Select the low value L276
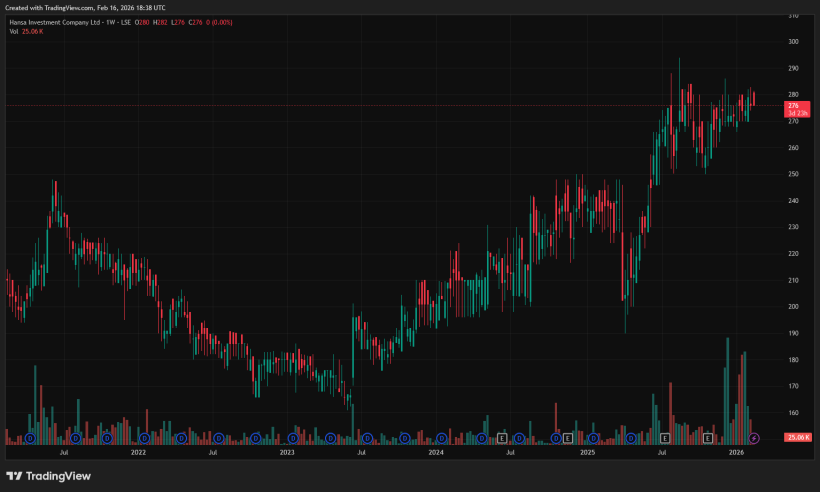The height and width of the screenshot is (492, 820). (x=178, y=22)
